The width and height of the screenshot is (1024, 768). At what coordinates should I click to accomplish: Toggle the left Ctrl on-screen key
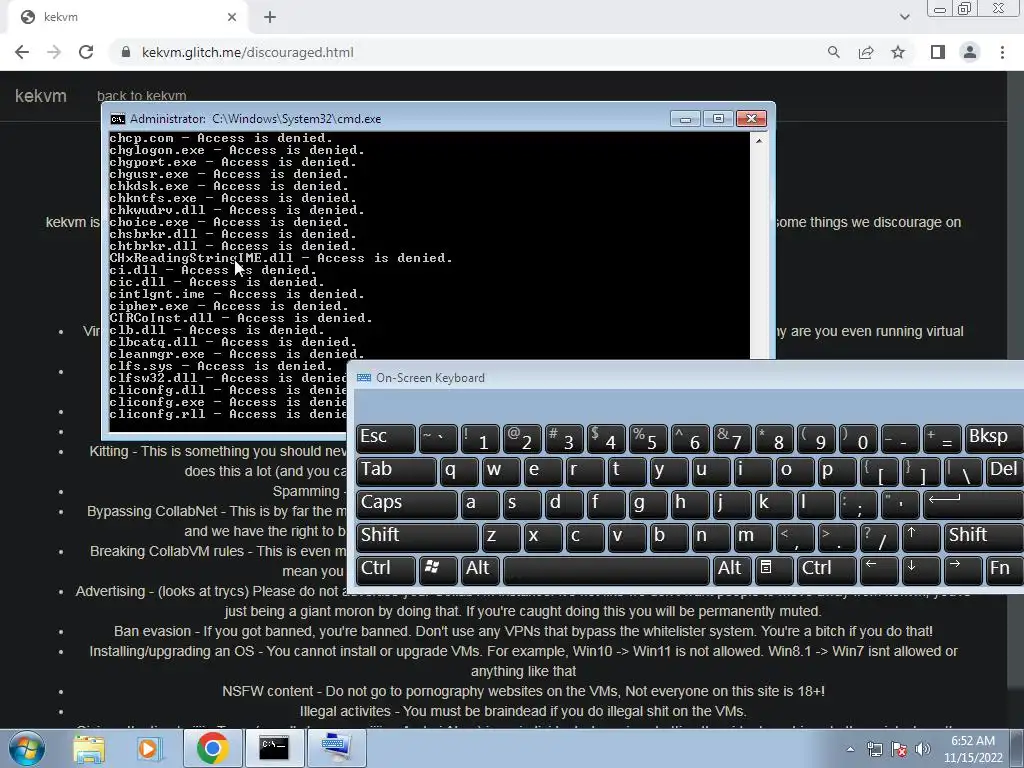tap(386, 569)
